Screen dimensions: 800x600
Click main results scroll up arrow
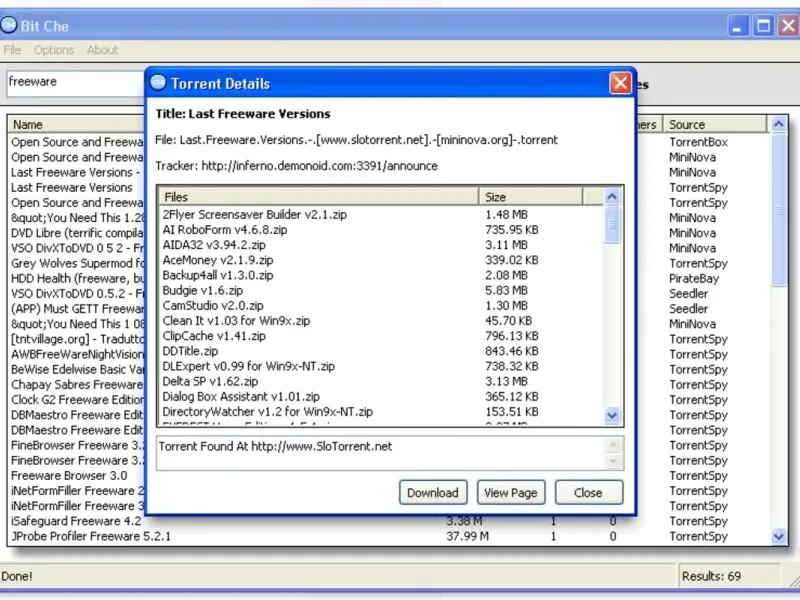tap(778, 124)
